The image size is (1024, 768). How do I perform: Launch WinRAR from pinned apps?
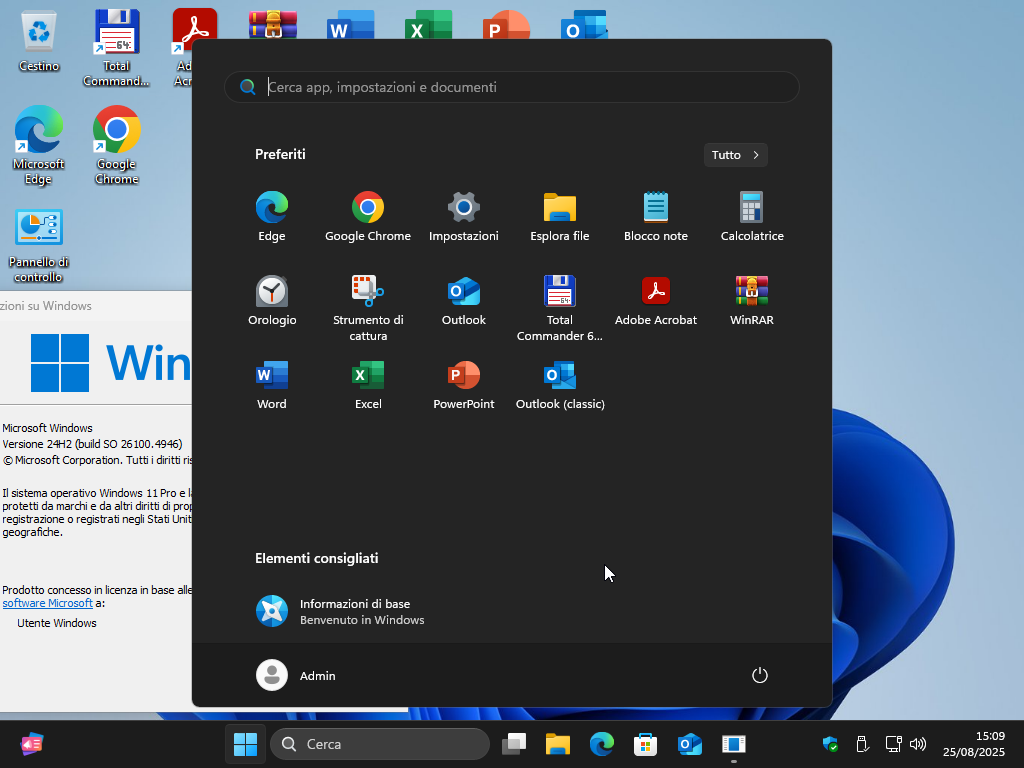click(752, 301)
